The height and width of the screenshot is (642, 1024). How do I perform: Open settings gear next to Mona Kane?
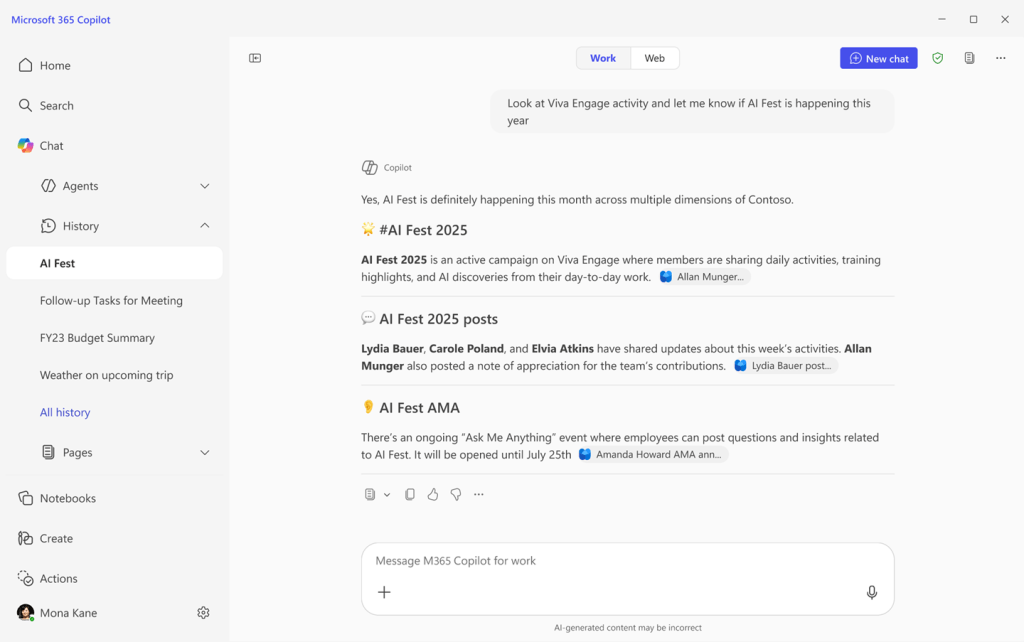203,613
